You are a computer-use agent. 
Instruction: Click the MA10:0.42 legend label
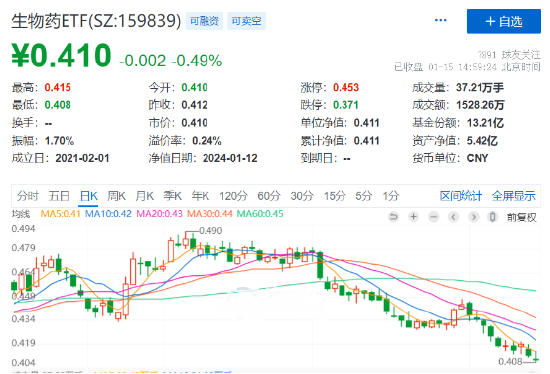[108, 214]
